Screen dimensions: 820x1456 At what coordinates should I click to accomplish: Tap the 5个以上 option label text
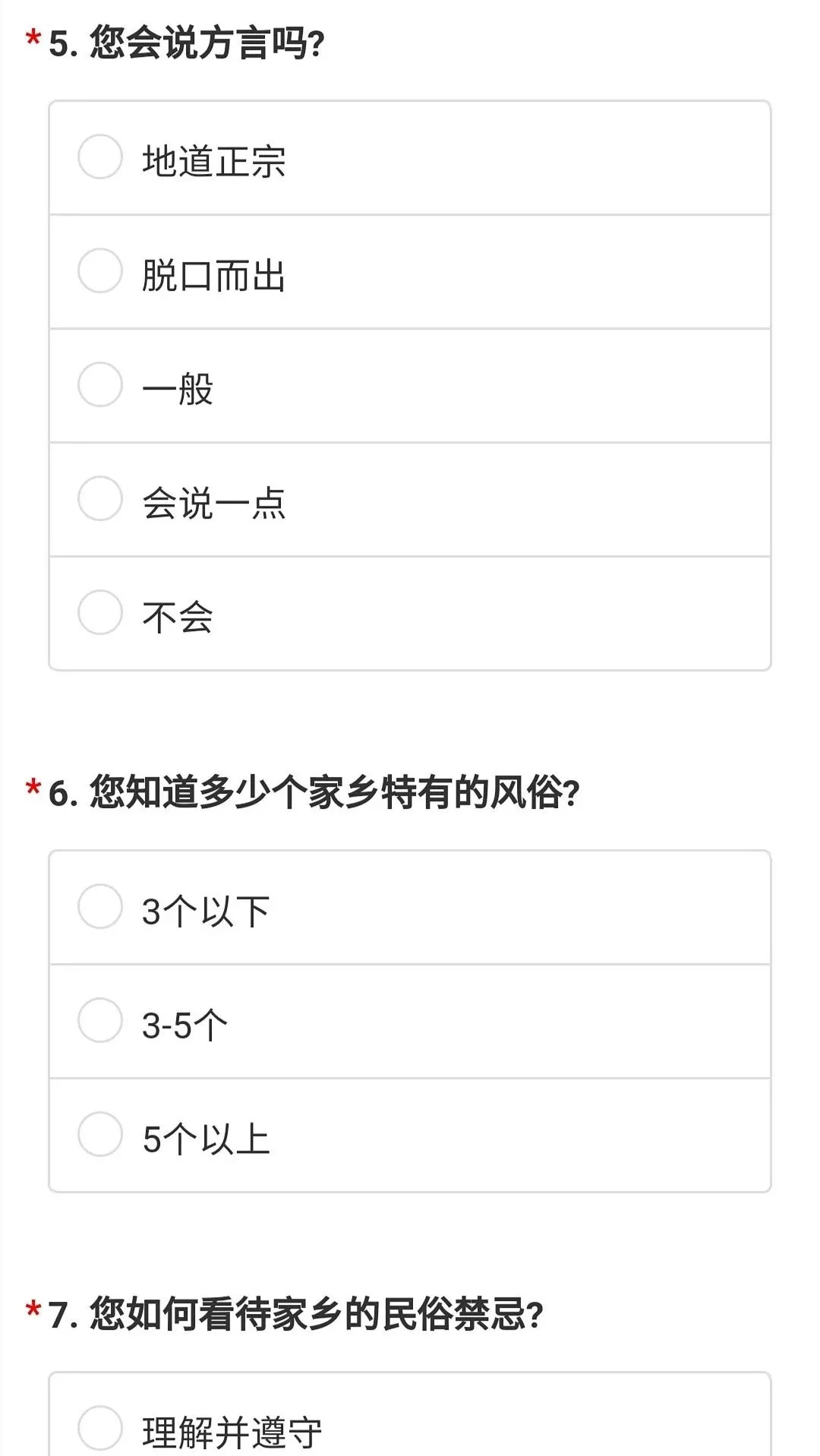pyautogui.click(x=206, y=1139)
